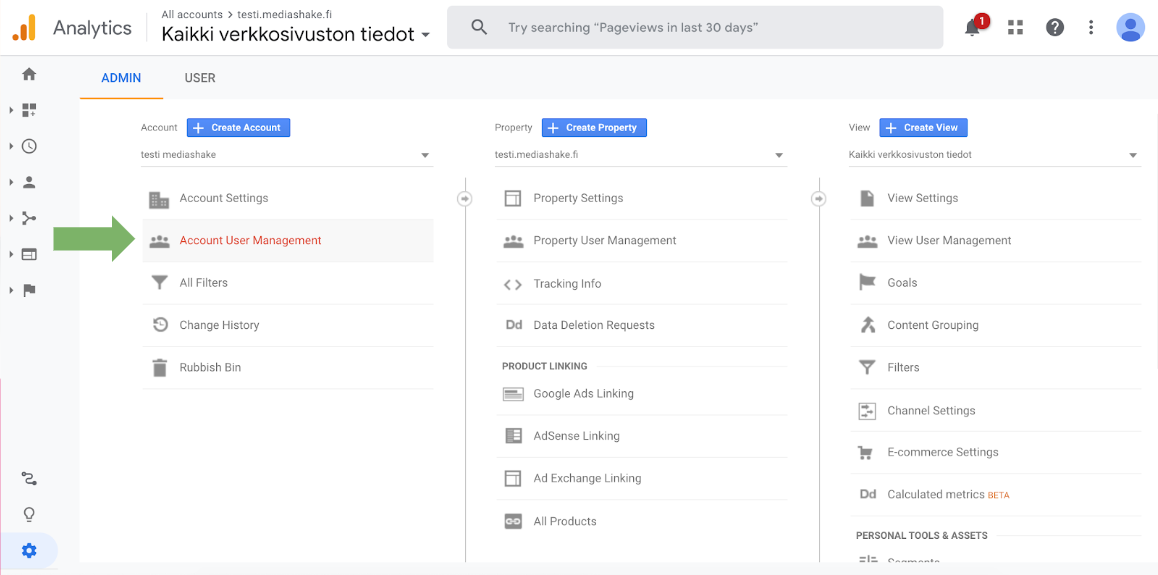Click the search magnifier icon
Image resolution: width=1158 pixels, height=575 pixels.
pyautogui.click(x=479, y=28)
